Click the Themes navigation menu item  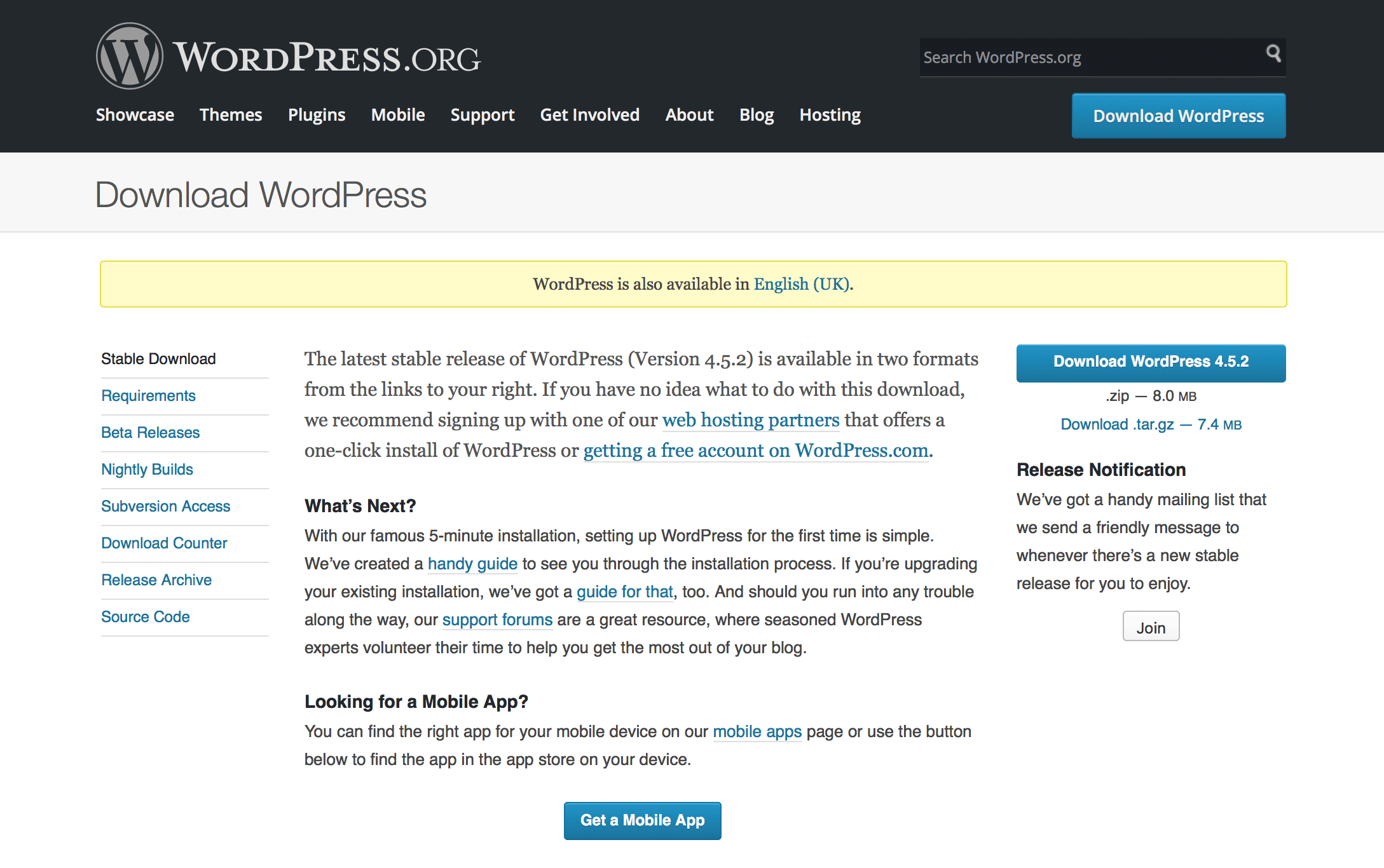230,115
